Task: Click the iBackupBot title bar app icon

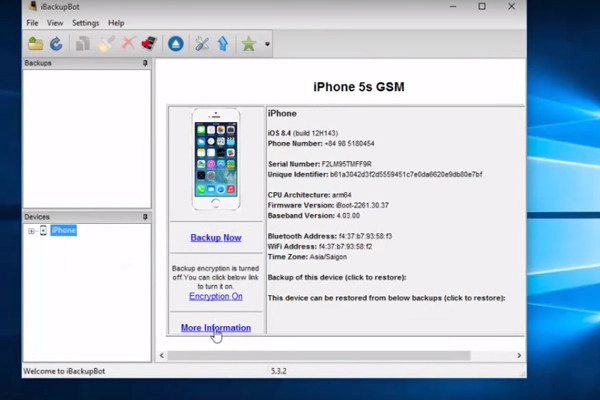Action: (33, 6)
